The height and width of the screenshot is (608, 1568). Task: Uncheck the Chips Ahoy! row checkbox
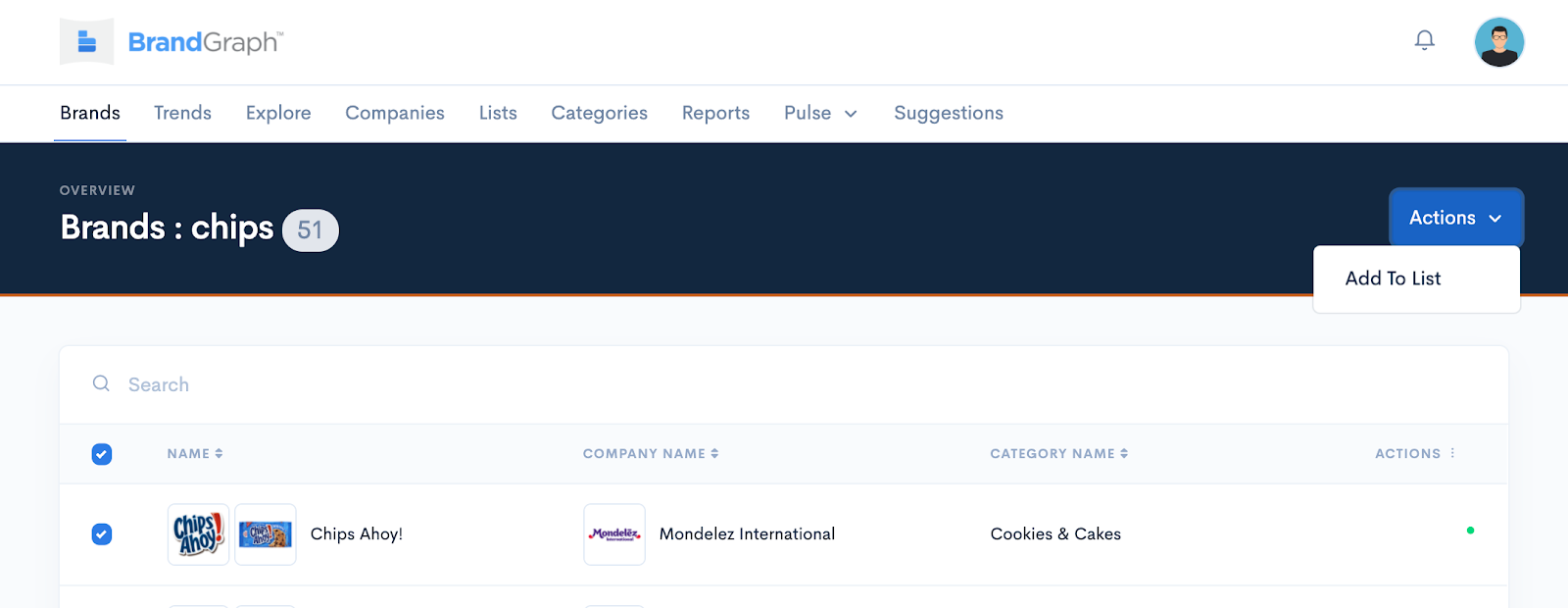point(102,534)
